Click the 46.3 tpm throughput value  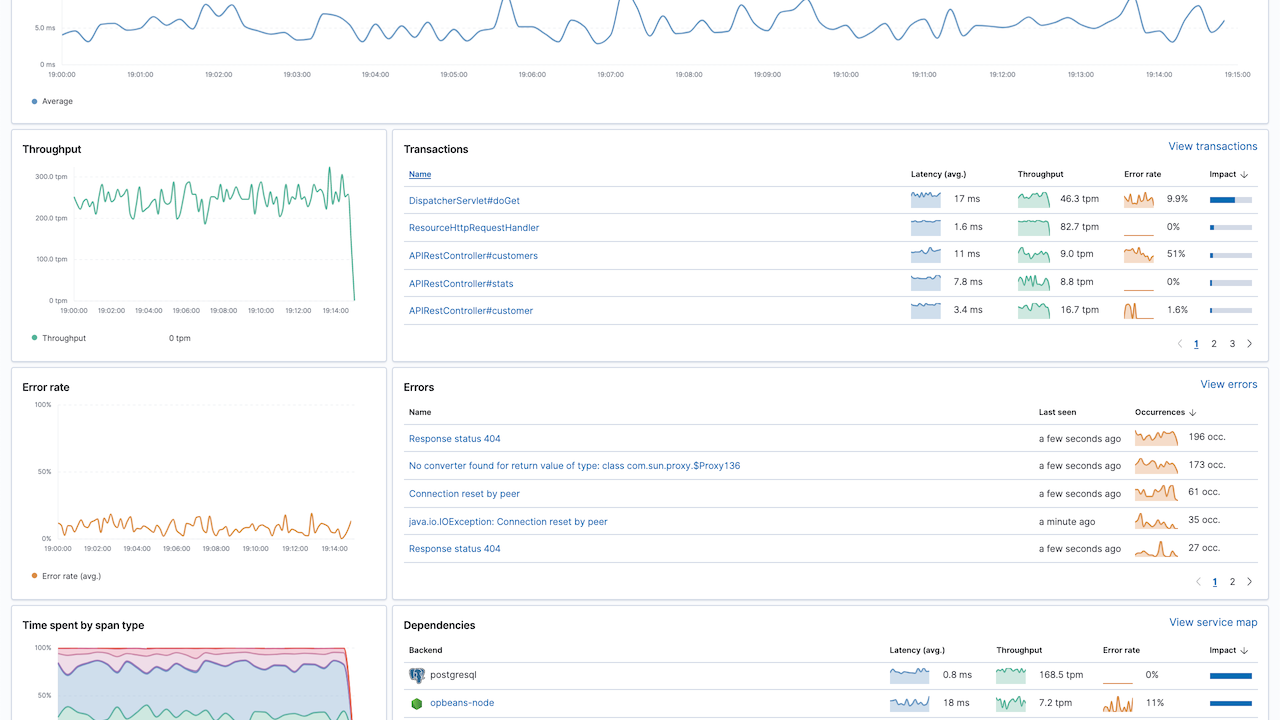point(1079,200)
